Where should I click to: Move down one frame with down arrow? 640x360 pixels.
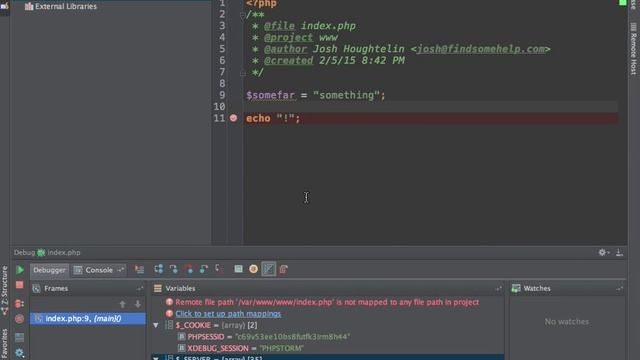click(138, 304)
